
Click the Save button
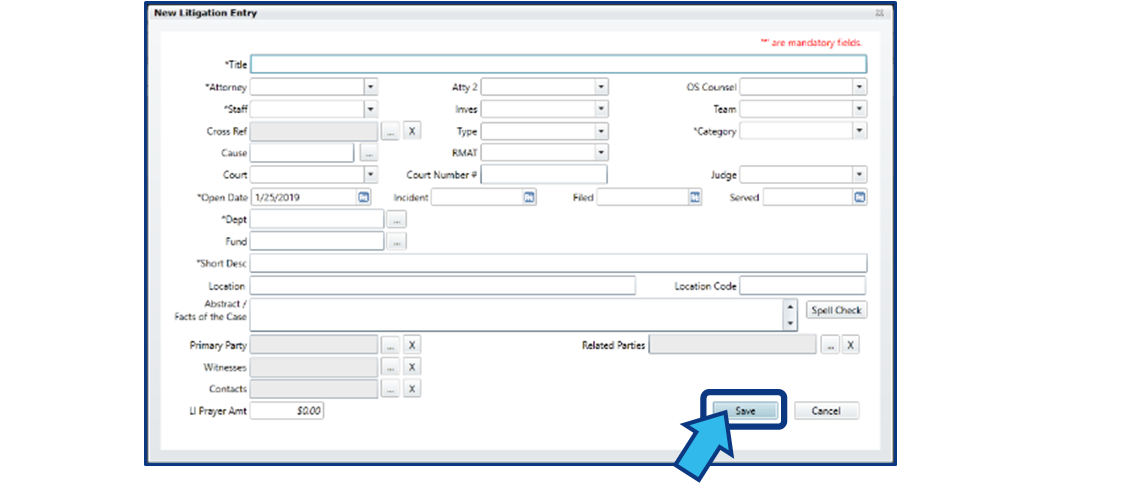745,411
